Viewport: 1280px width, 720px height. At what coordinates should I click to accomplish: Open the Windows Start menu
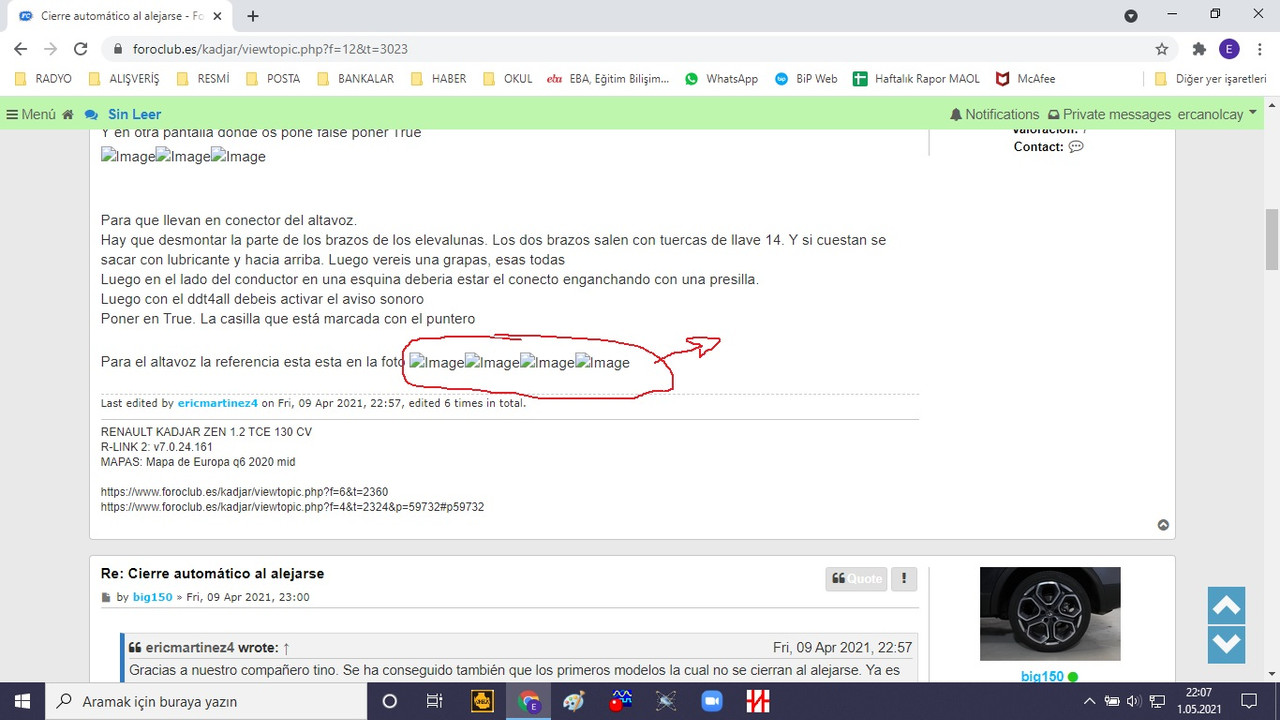[22, 701]
